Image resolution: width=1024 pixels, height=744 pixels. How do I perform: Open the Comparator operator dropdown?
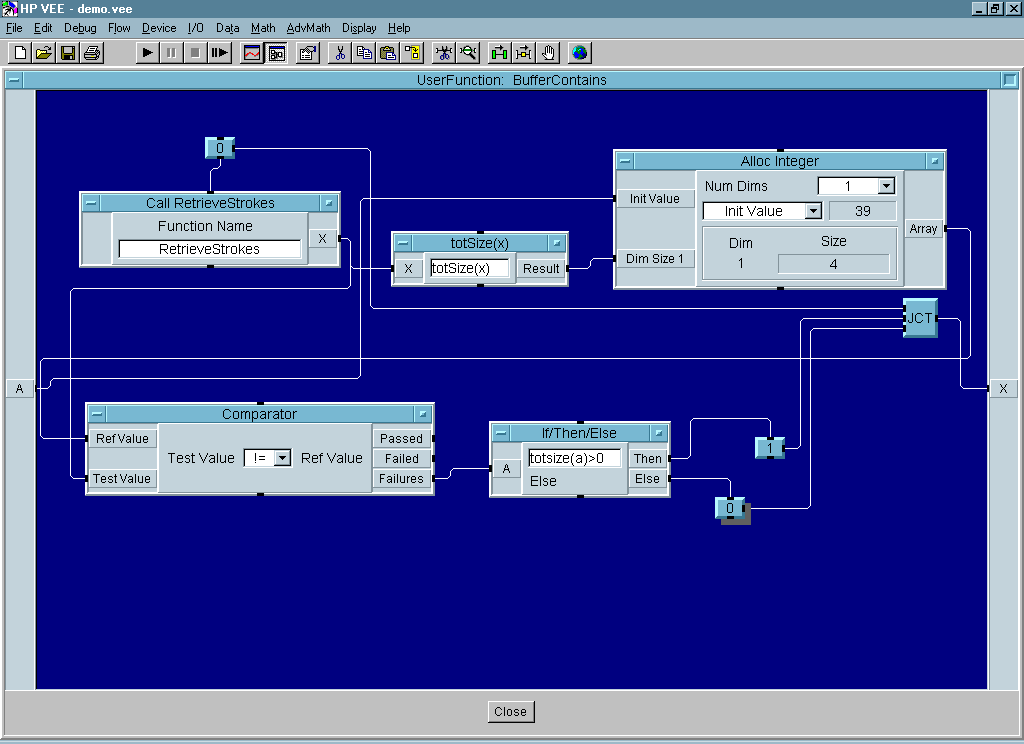click(282, 458)
